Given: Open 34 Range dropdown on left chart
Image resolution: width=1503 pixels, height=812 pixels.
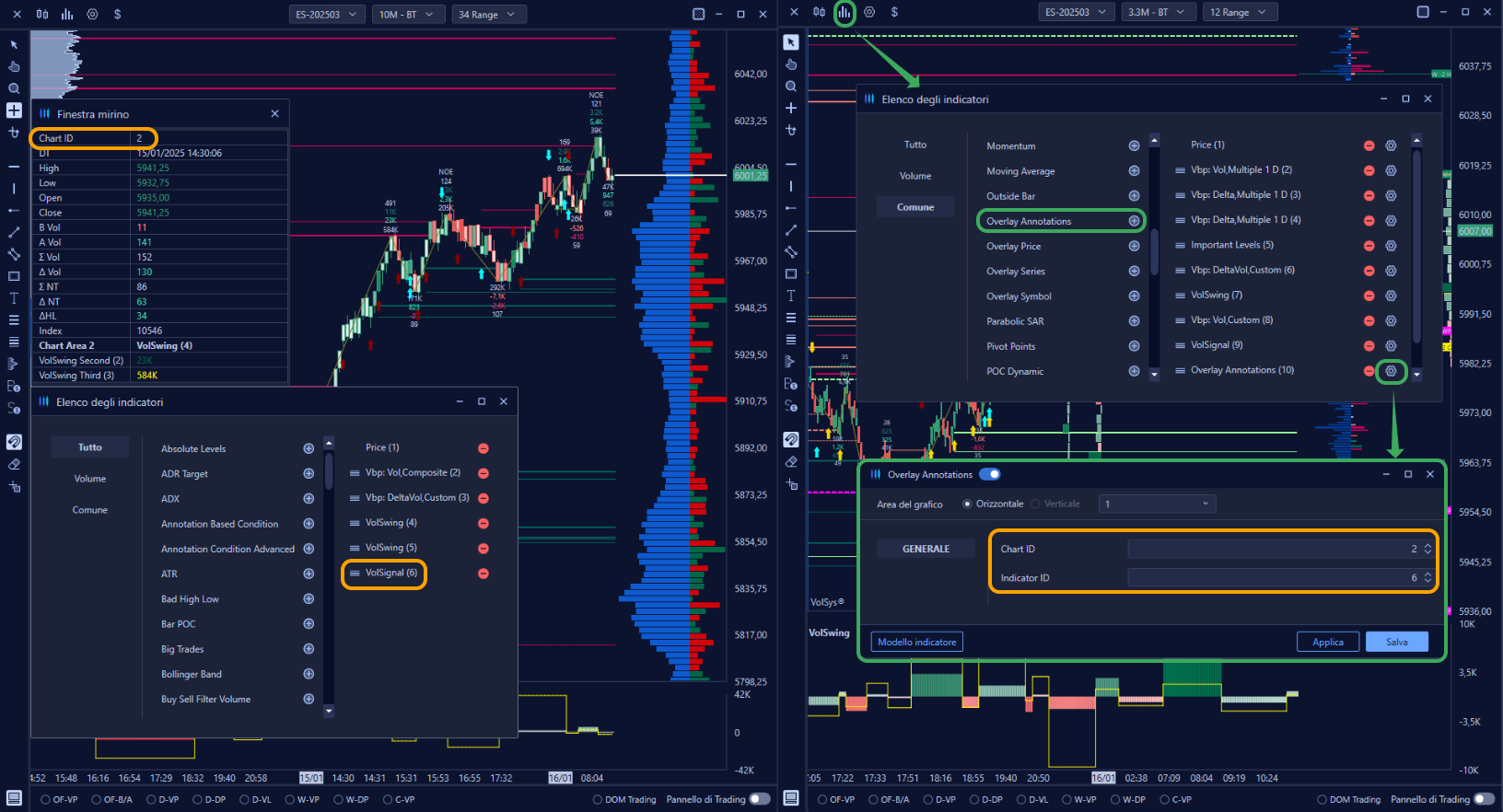Looking at the screenshot, I should pos(489,14).
